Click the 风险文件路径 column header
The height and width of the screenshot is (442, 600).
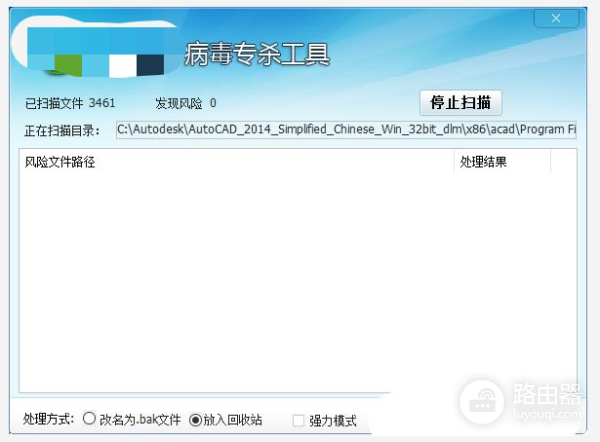[x=236, y=162]
